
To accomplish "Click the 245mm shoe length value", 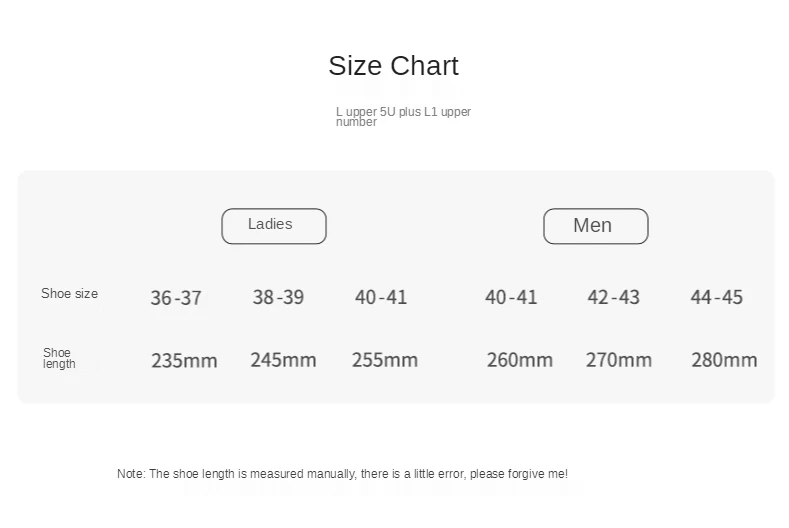I will click(x=283, y=360).
